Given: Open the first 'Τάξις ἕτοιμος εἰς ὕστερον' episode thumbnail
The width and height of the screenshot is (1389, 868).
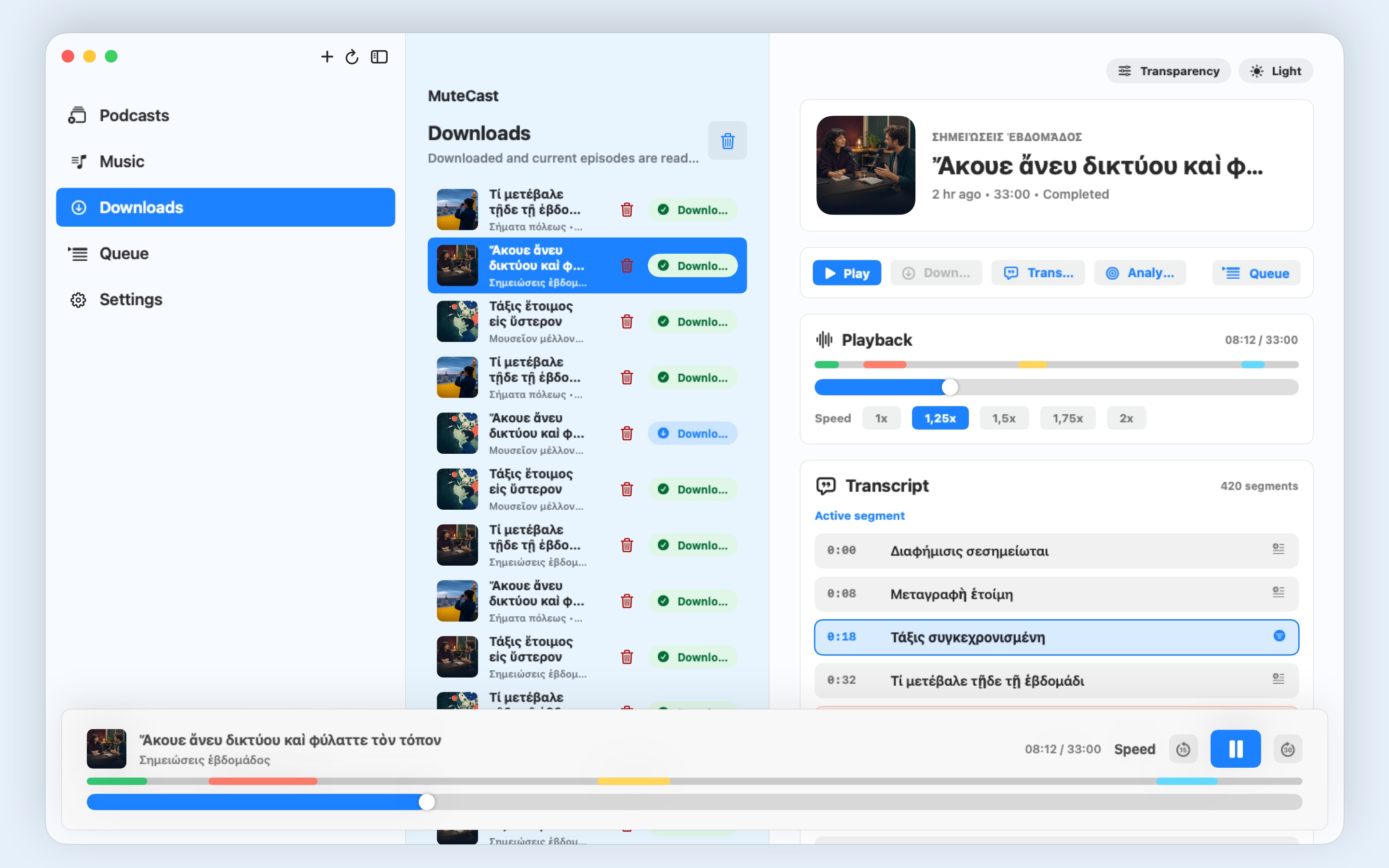Looking at the screenshot, I should click(457, 322).
